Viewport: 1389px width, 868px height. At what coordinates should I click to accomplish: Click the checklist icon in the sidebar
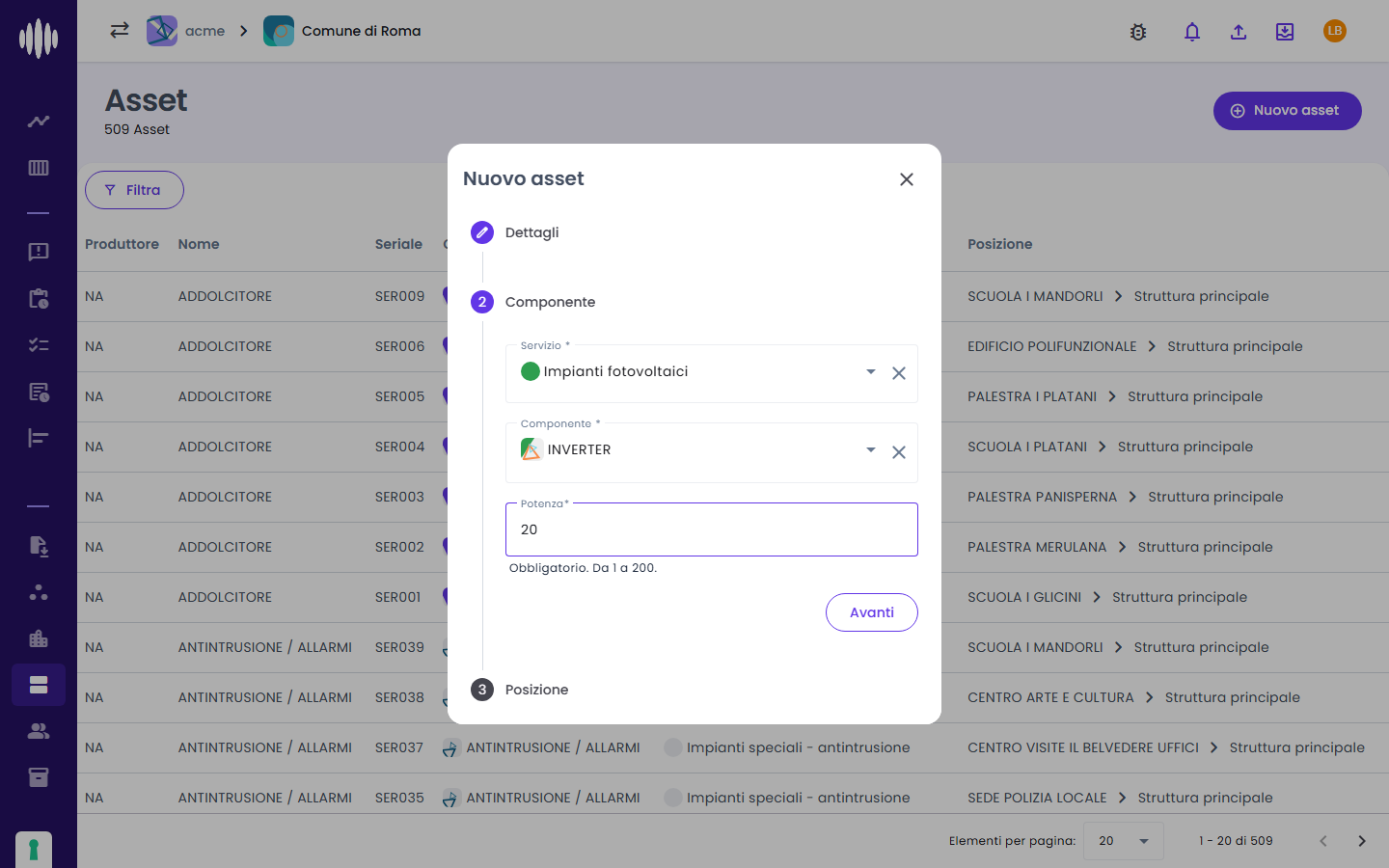(x=39, y=344)
